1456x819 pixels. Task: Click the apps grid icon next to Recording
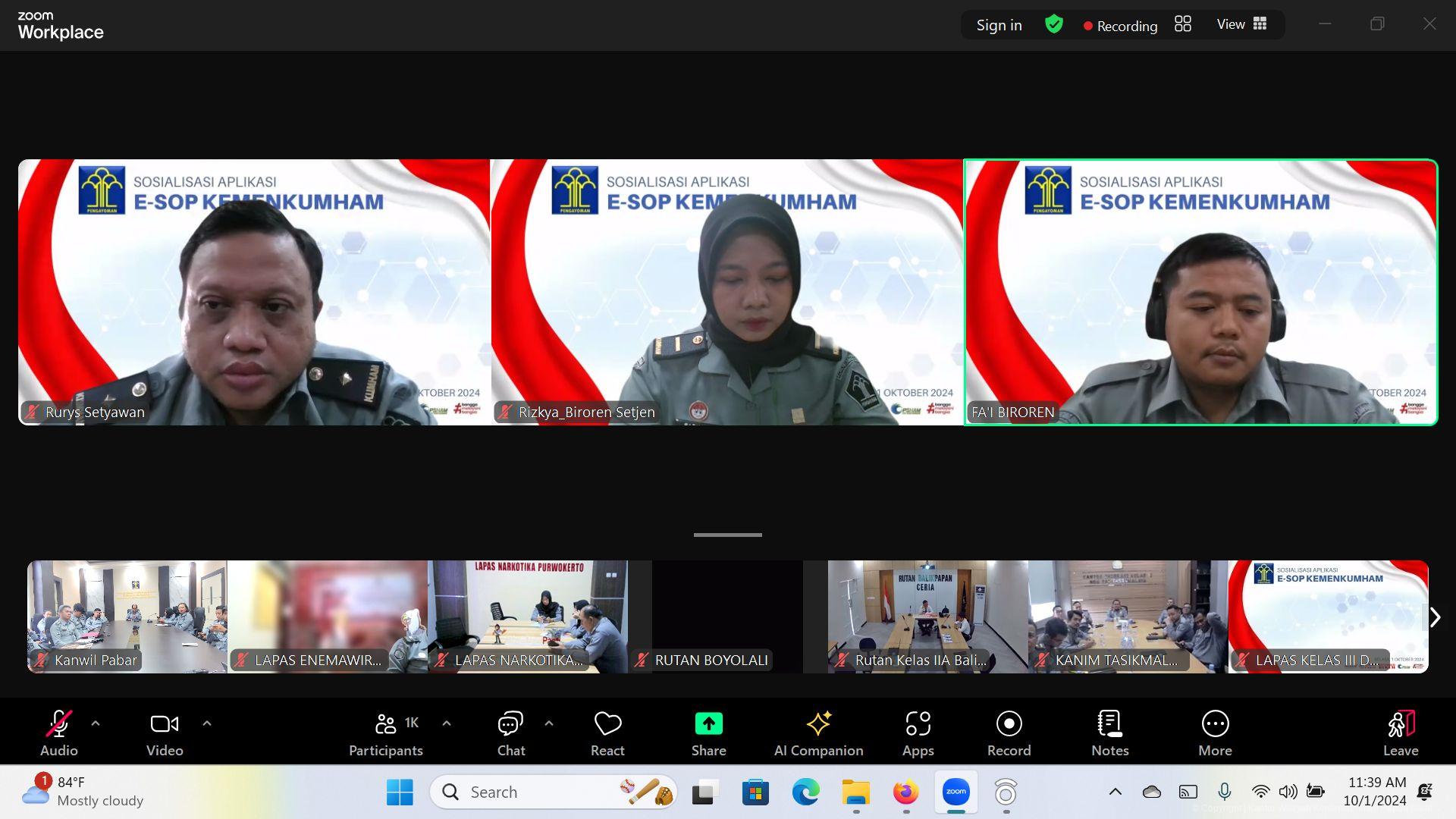[x=1183, y=24]
